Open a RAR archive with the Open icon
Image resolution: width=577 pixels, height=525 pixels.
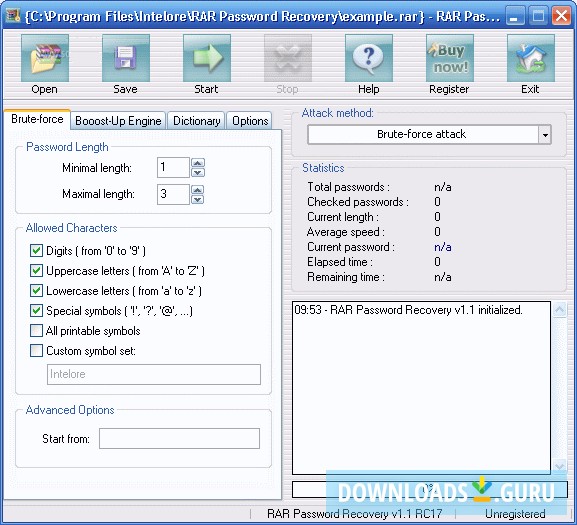(45, 58)
